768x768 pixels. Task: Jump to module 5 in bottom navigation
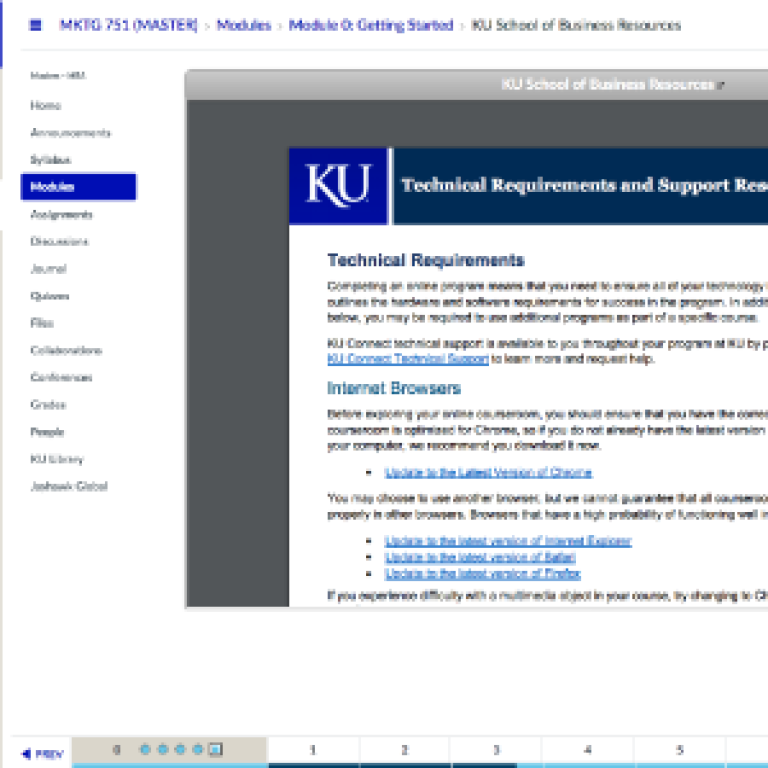tap(680, 750)
